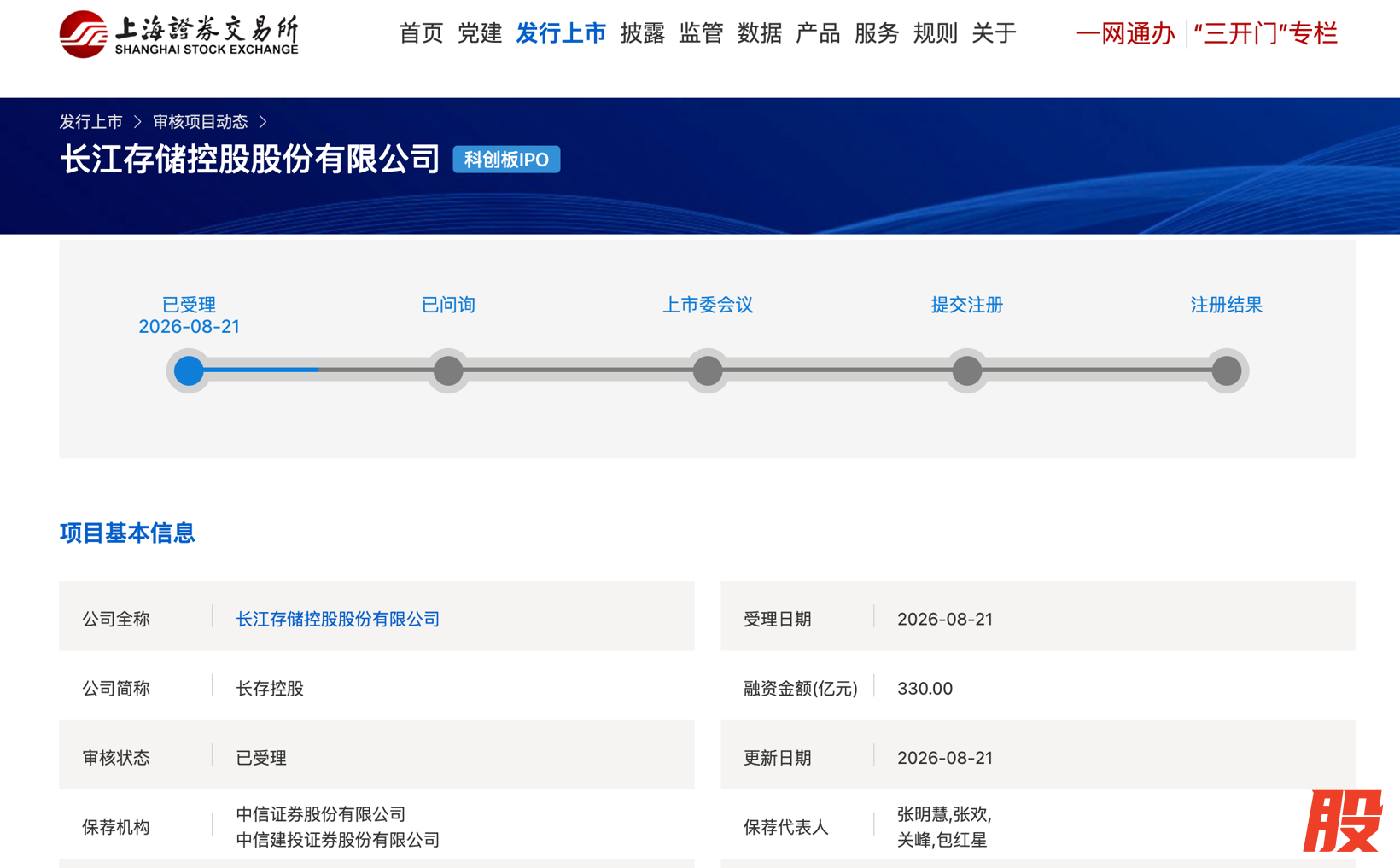Click the 公司简称 field label

point(116,688)
